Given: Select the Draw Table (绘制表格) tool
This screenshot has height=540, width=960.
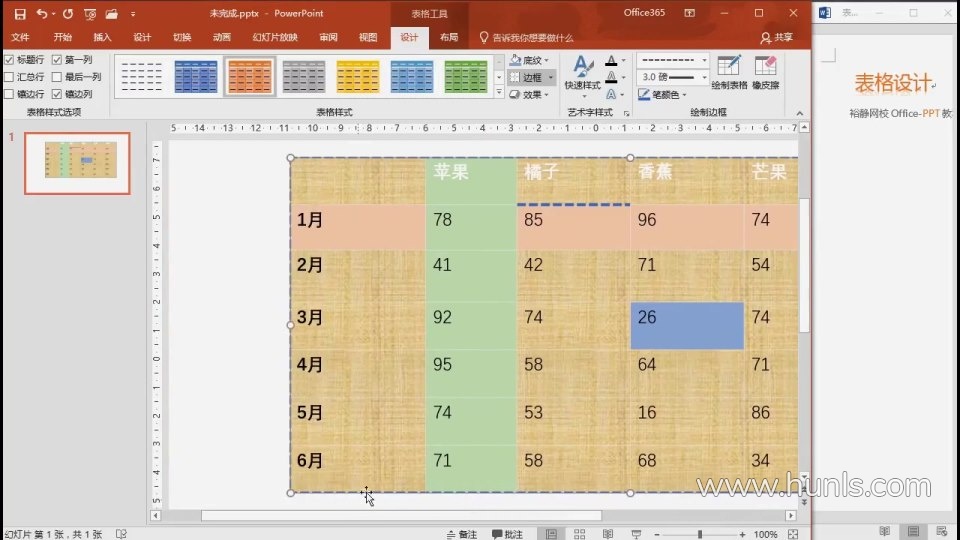Looking at the screenshot, I should pyautogui.click(x=729, y=72).
